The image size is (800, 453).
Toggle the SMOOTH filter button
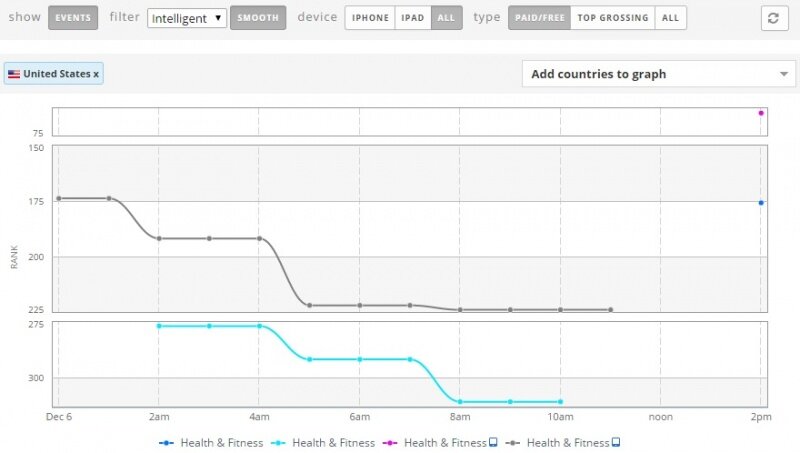(258, 18)
